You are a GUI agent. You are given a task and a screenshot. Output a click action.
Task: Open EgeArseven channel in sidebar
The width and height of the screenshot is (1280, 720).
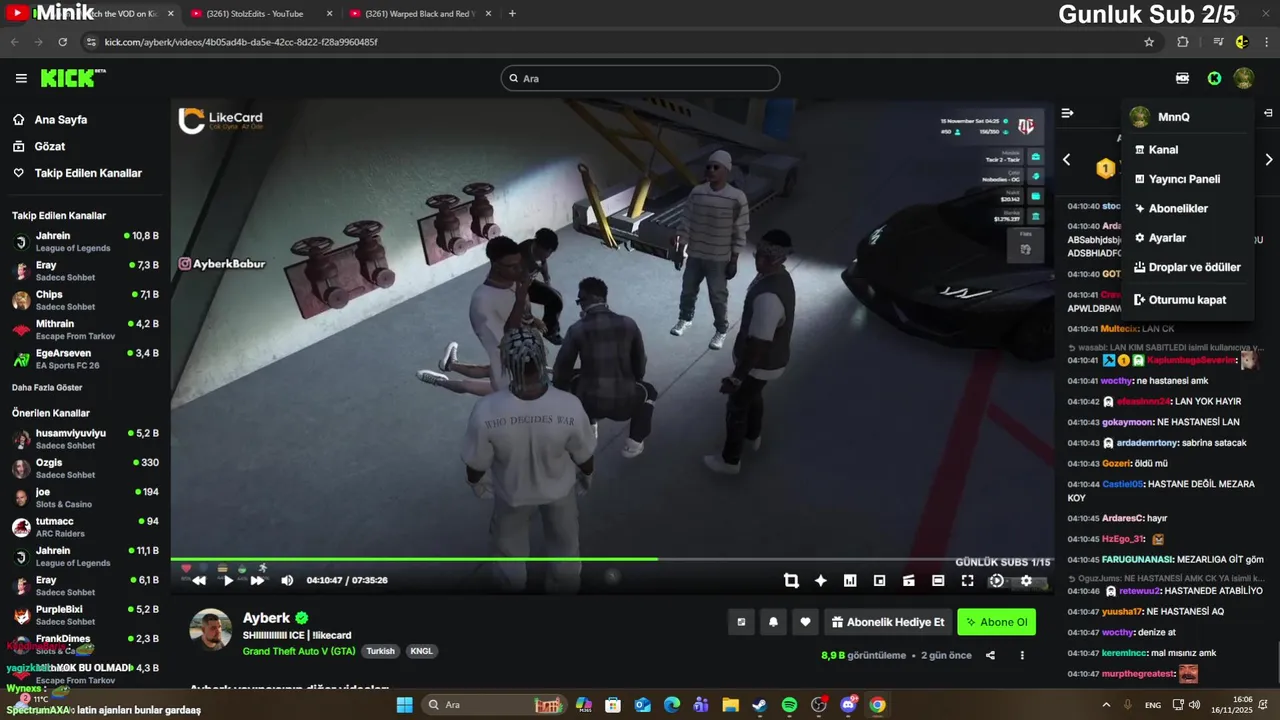click(x=85, y=358)
